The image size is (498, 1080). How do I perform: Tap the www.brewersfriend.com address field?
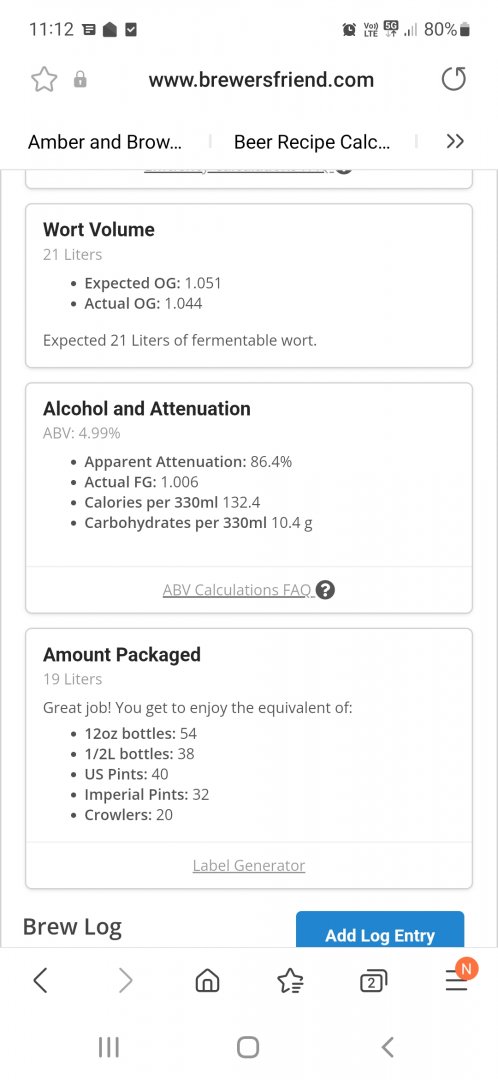(x=261, y=80)
